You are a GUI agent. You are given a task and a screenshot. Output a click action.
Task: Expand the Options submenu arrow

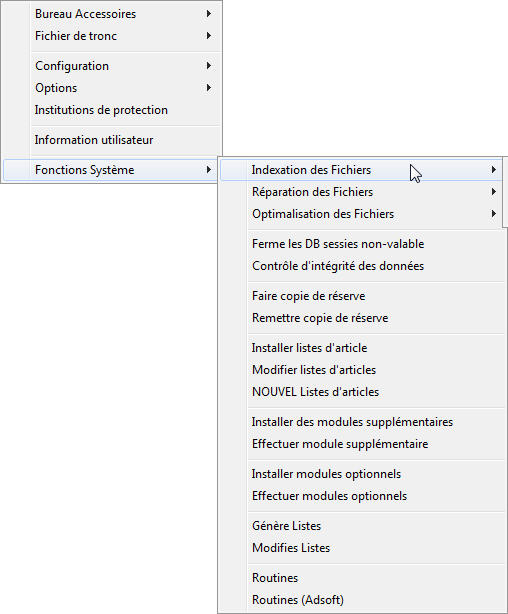click(x=209, y=88)
